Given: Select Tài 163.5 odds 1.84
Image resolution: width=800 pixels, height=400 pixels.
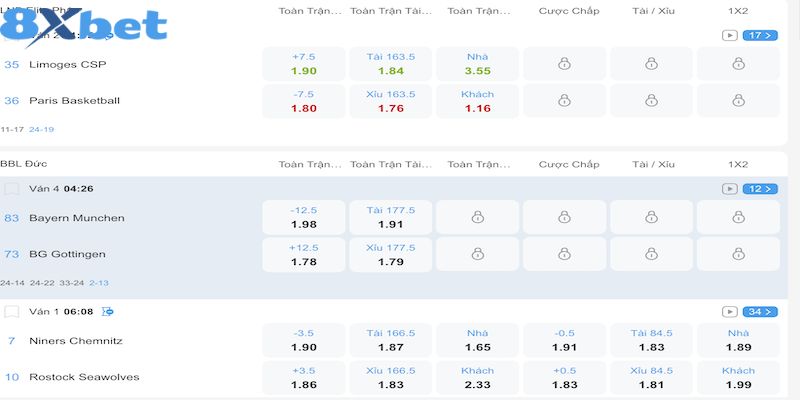Looking at the screenshot, I should tap(391, 64).
